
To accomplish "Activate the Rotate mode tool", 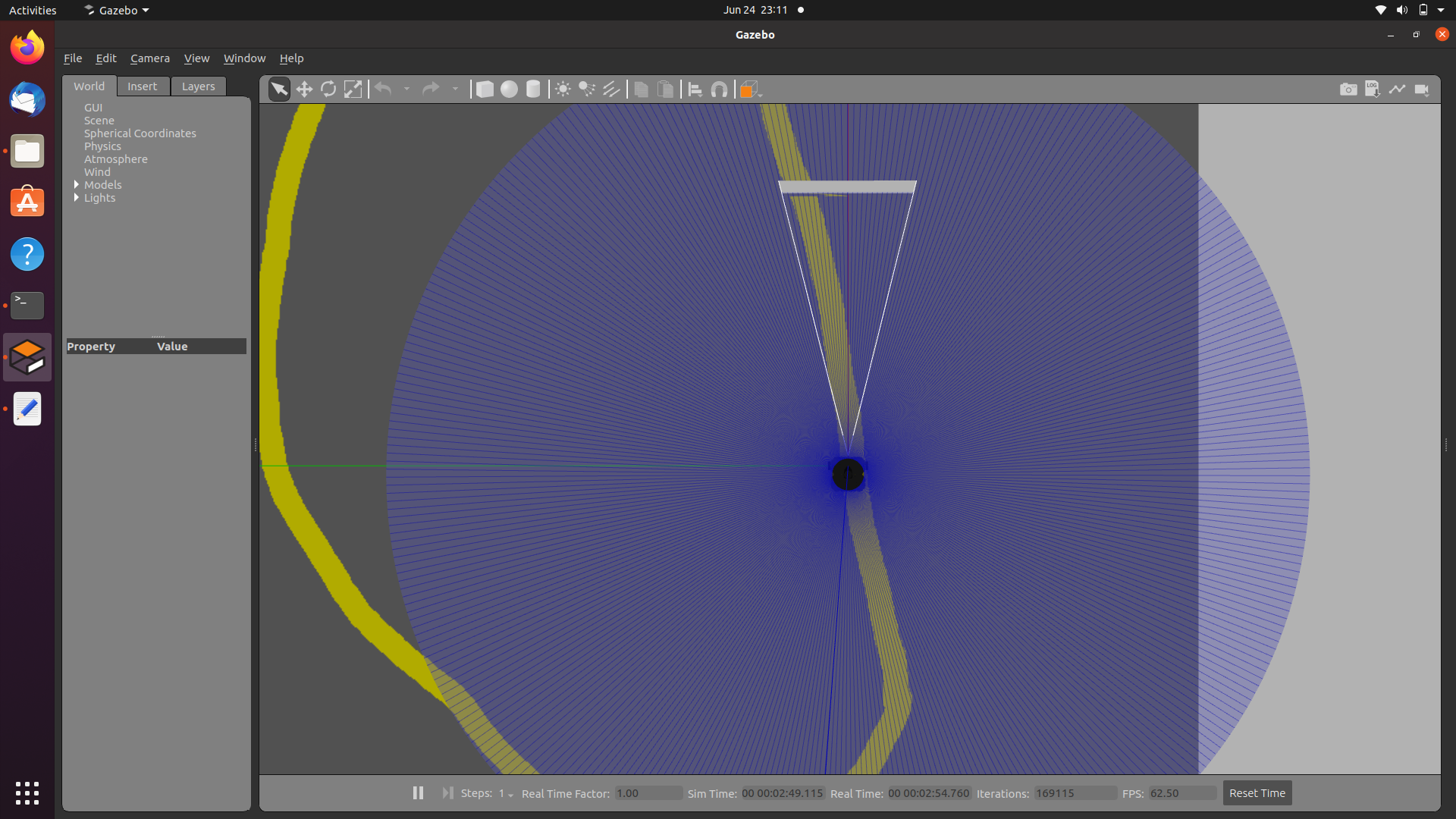I will (328, 89).
